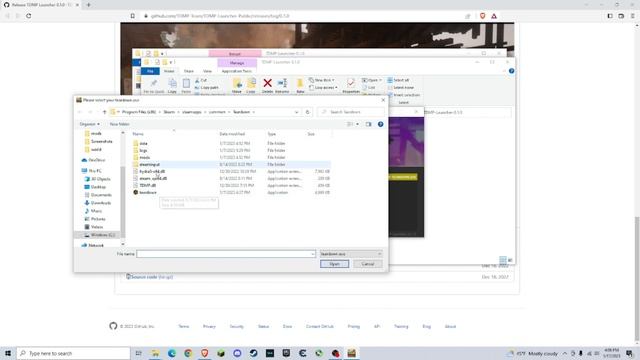
Task: Click steamapps in the breadcrumb path
Action: [192, 112]
